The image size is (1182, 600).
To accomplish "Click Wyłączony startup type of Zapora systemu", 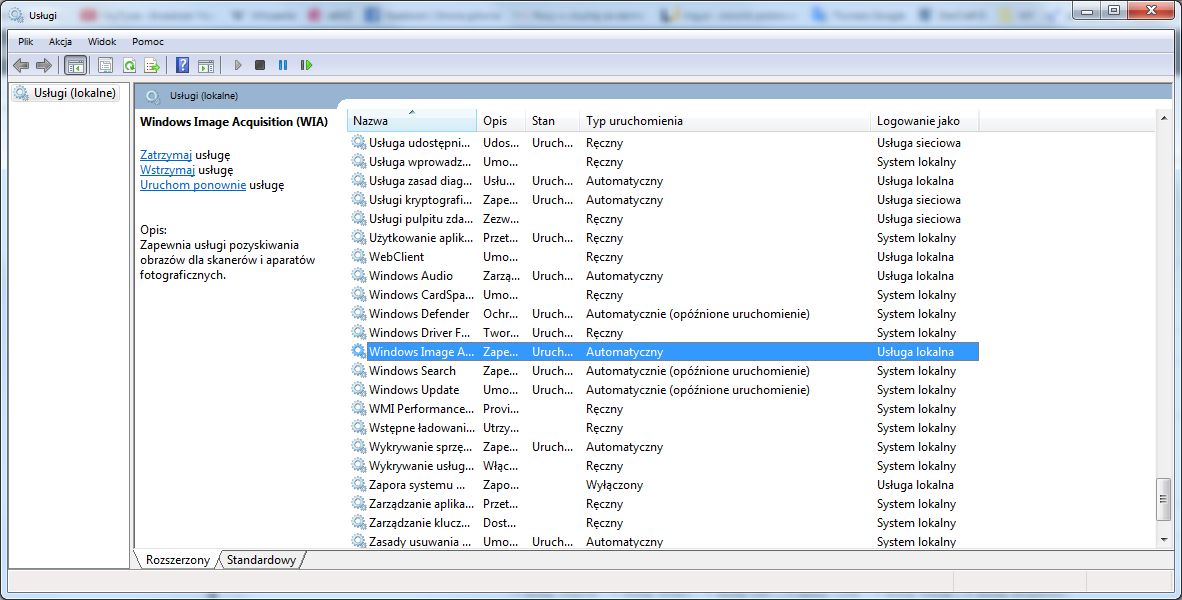I will pyautogui.click(x=614, y=485).
